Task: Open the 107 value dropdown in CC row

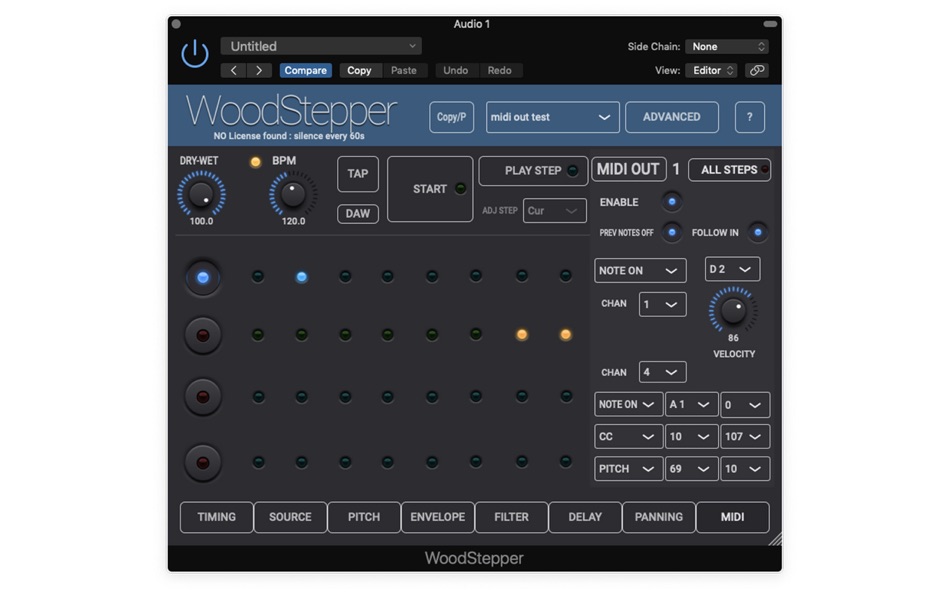Action: click(745, 436)
